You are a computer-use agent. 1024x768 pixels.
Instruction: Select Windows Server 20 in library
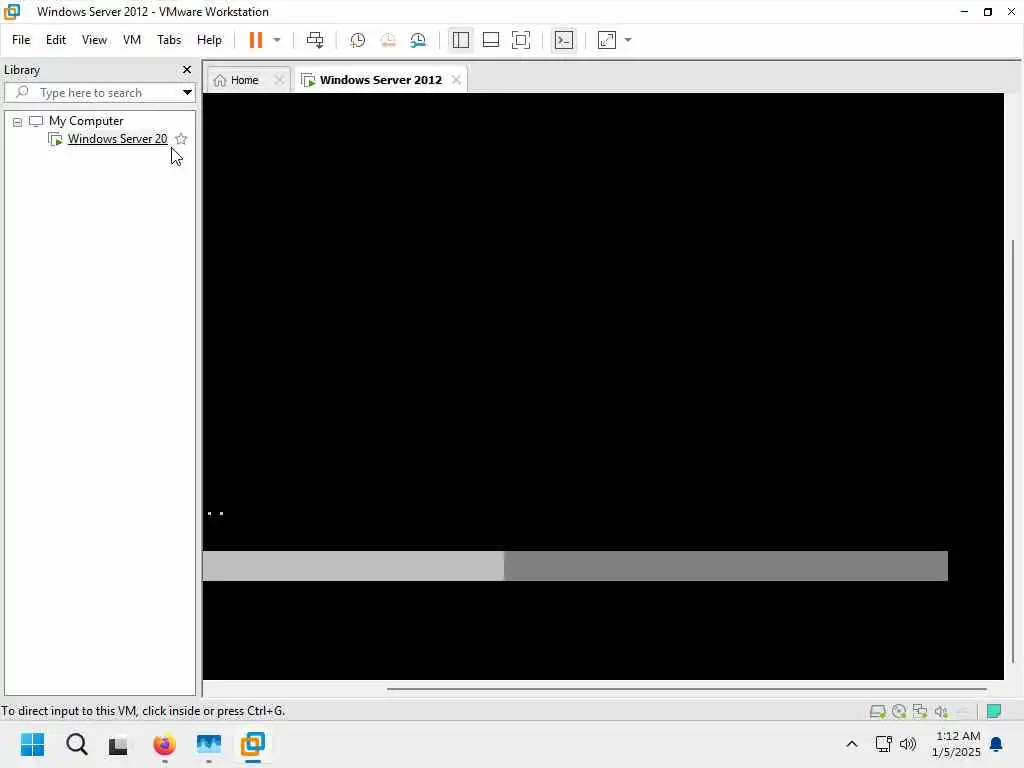click(118, 138)
